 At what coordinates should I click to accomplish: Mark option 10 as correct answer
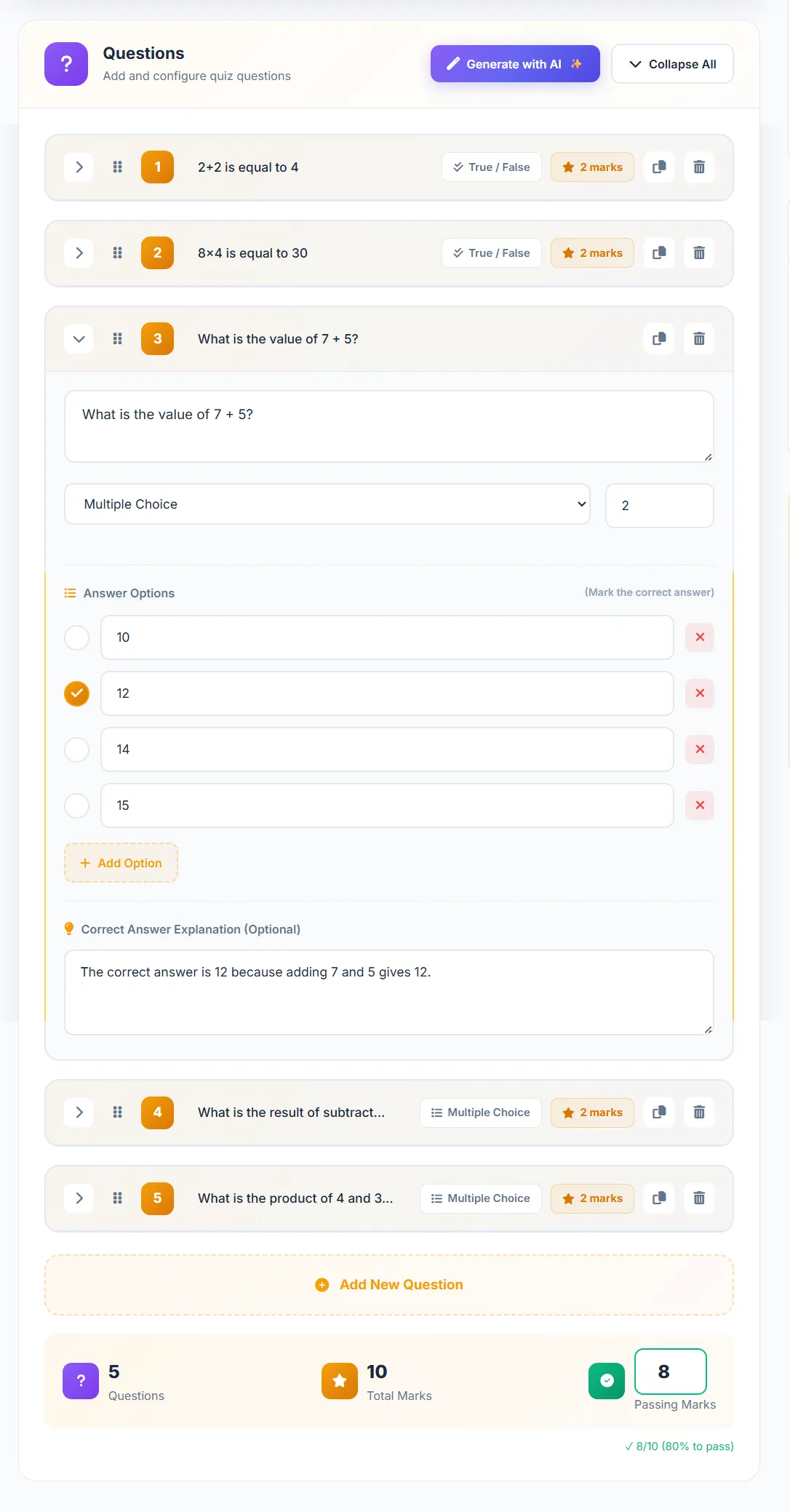pos(77,637)
